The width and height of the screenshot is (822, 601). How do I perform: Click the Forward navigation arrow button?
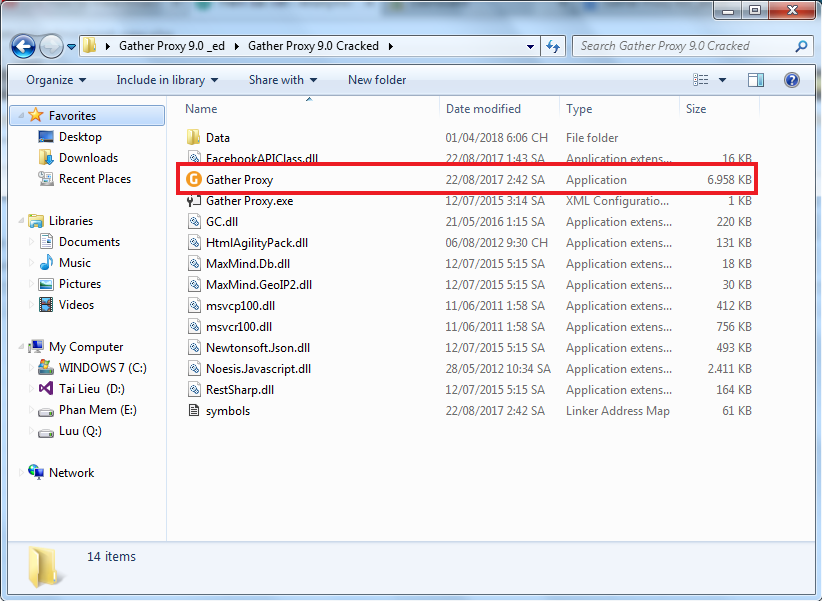click(51, 47)
